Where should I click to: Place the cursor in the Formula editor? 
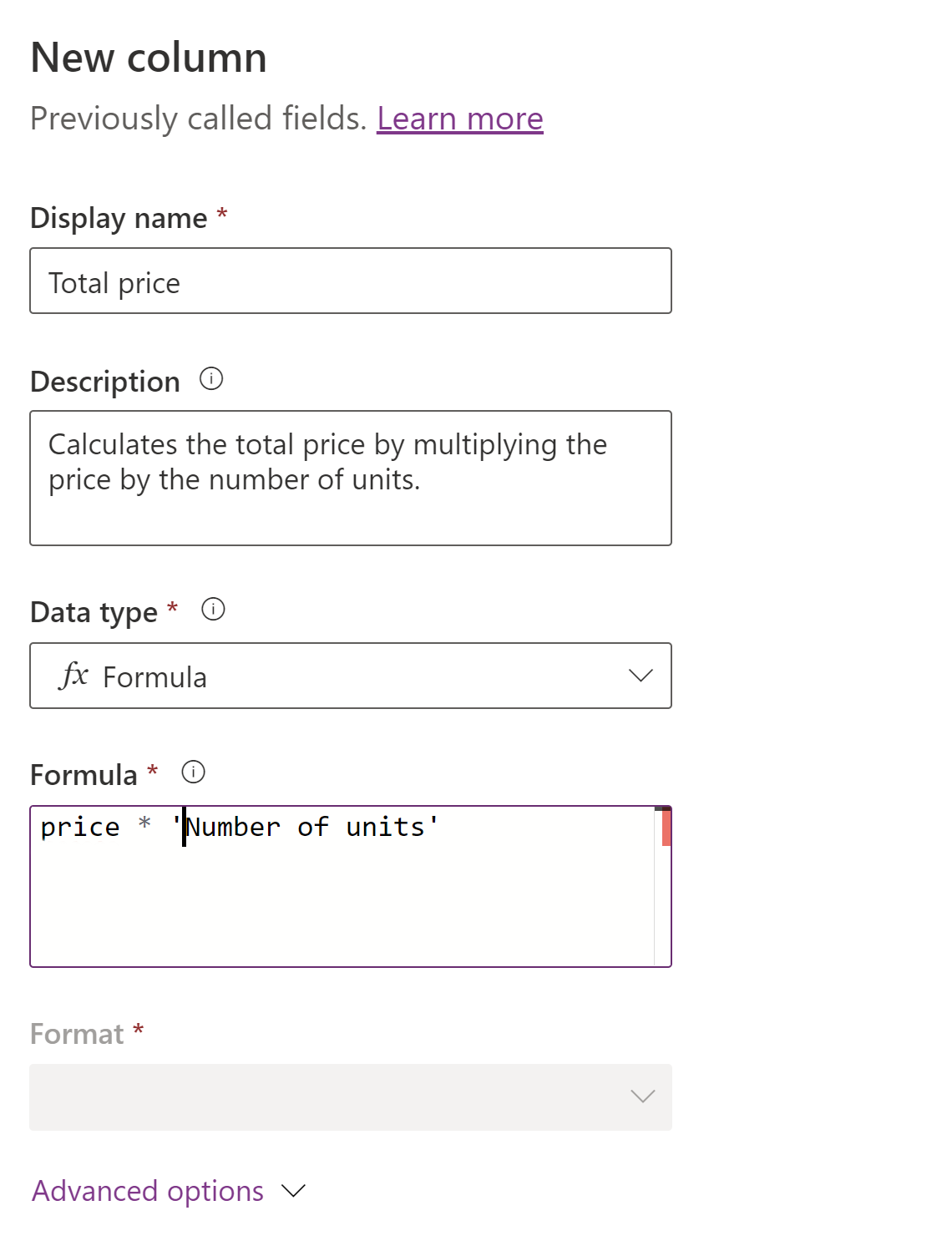tap(334, 885)
